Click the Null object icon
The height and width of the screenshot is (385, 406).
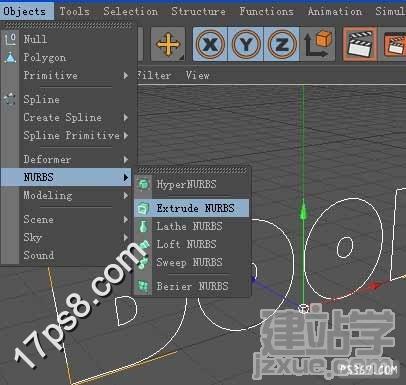[x=10, y=39]
